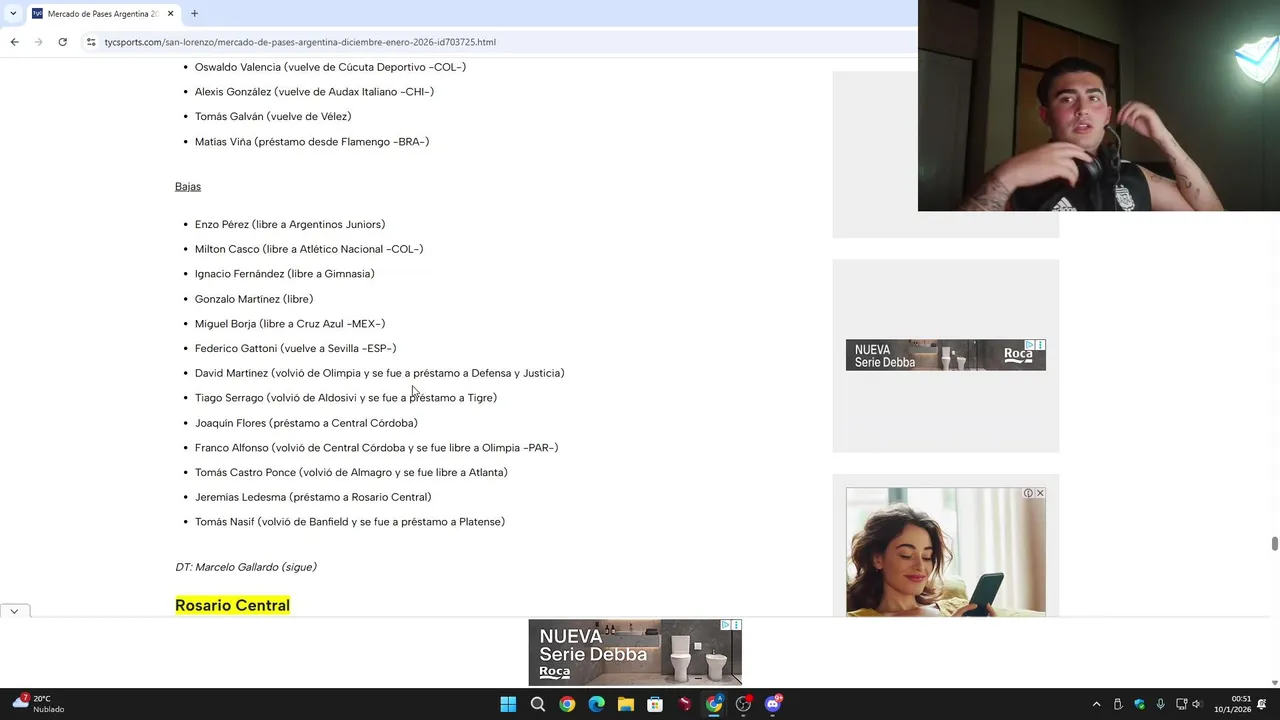Click the Tomás Nasif list item
This screenshot has width=1280, height=720.
(350, 522)
